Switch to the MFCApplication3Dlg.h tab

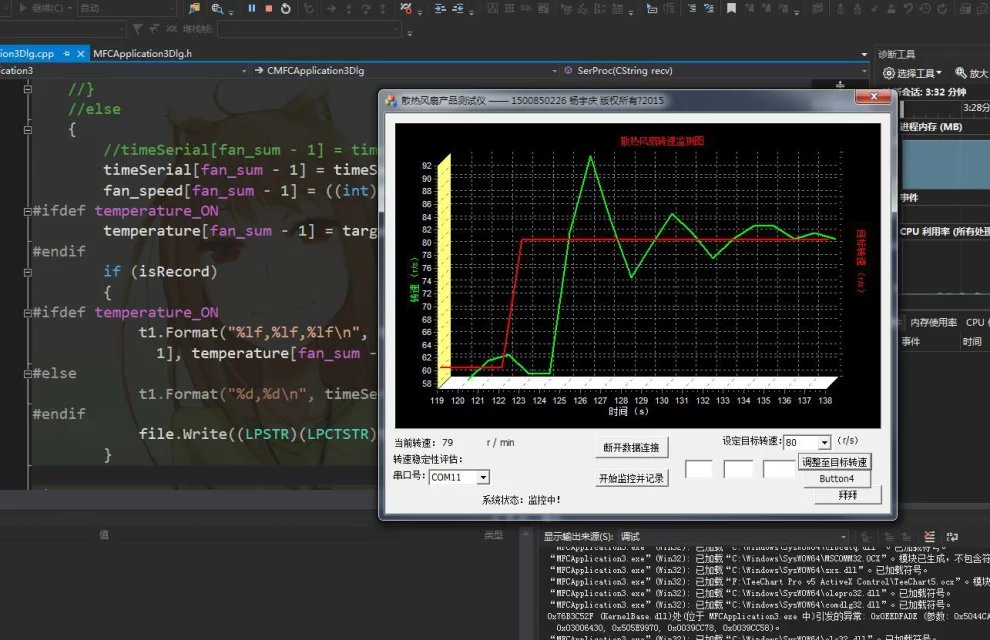tap(142, 53)
